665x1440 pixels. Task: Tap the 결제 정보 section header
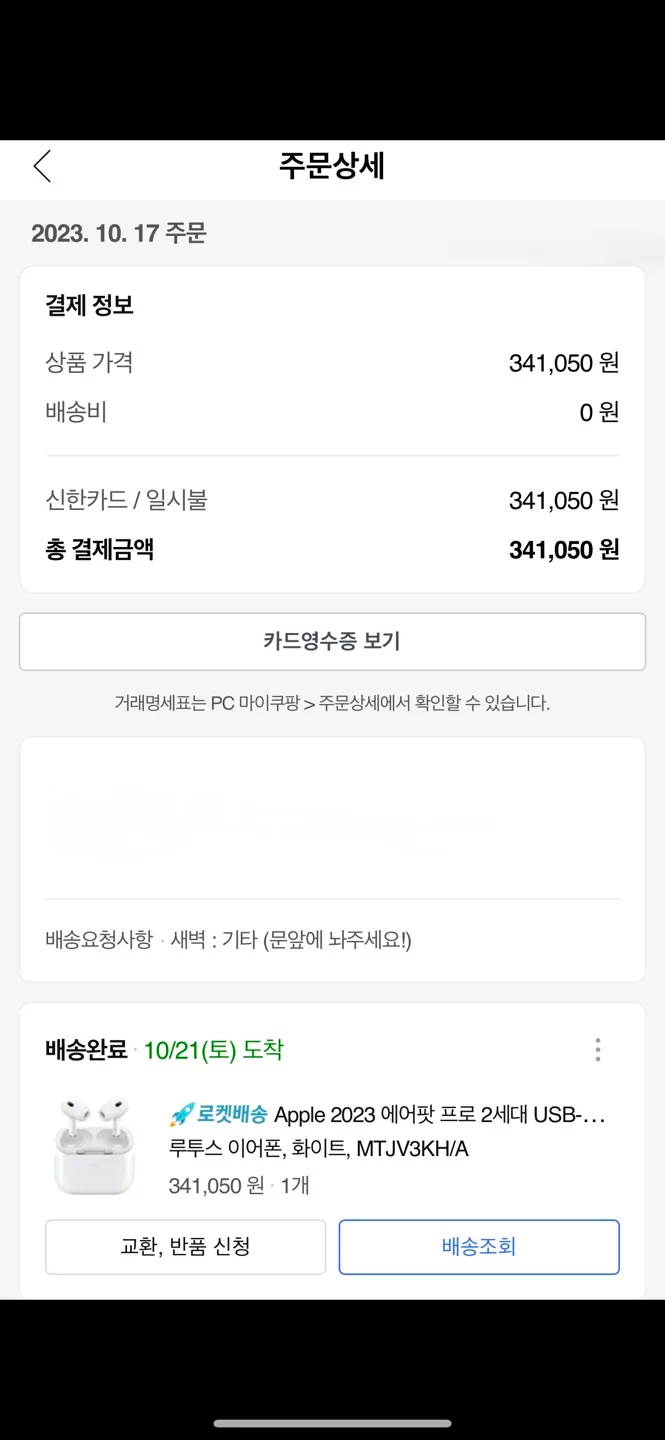point(89,305)
